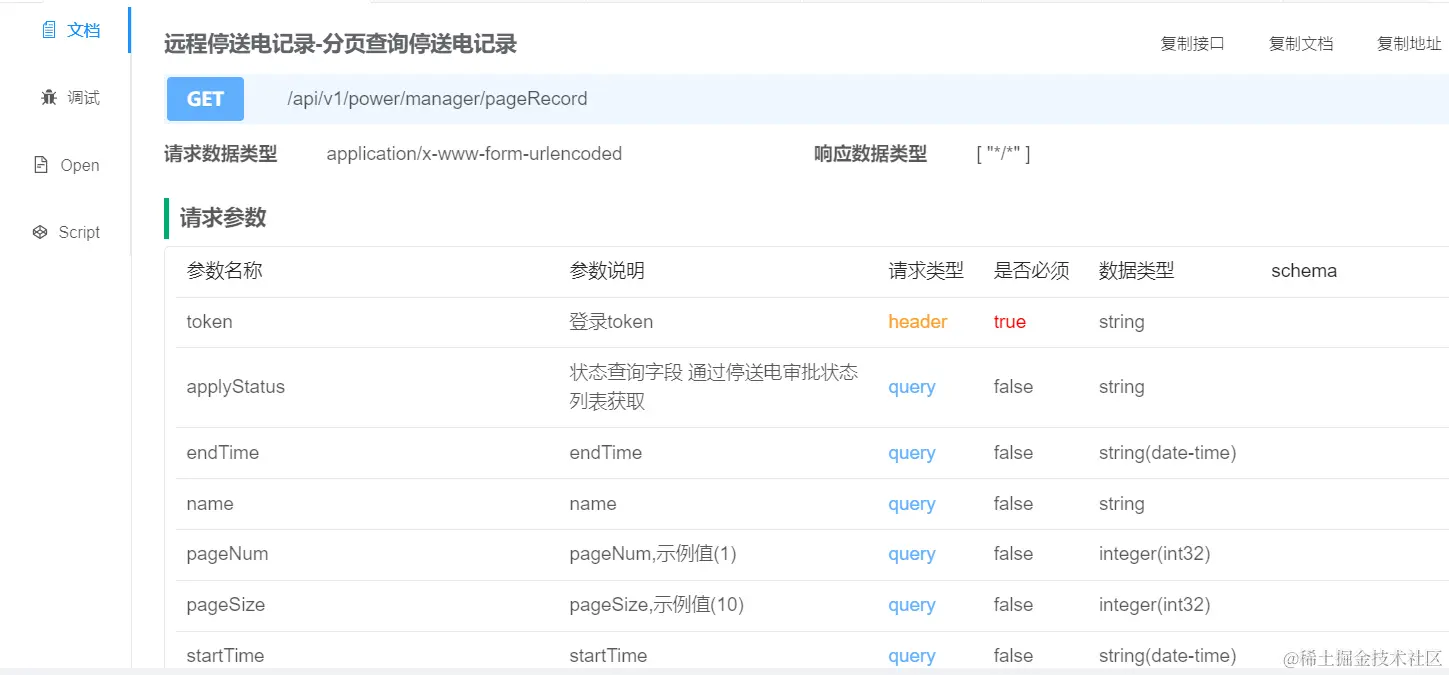1449x675 pixels.
Task: Select the /api/v1/power/manager/pageRecord path
Action: (437, 99)
